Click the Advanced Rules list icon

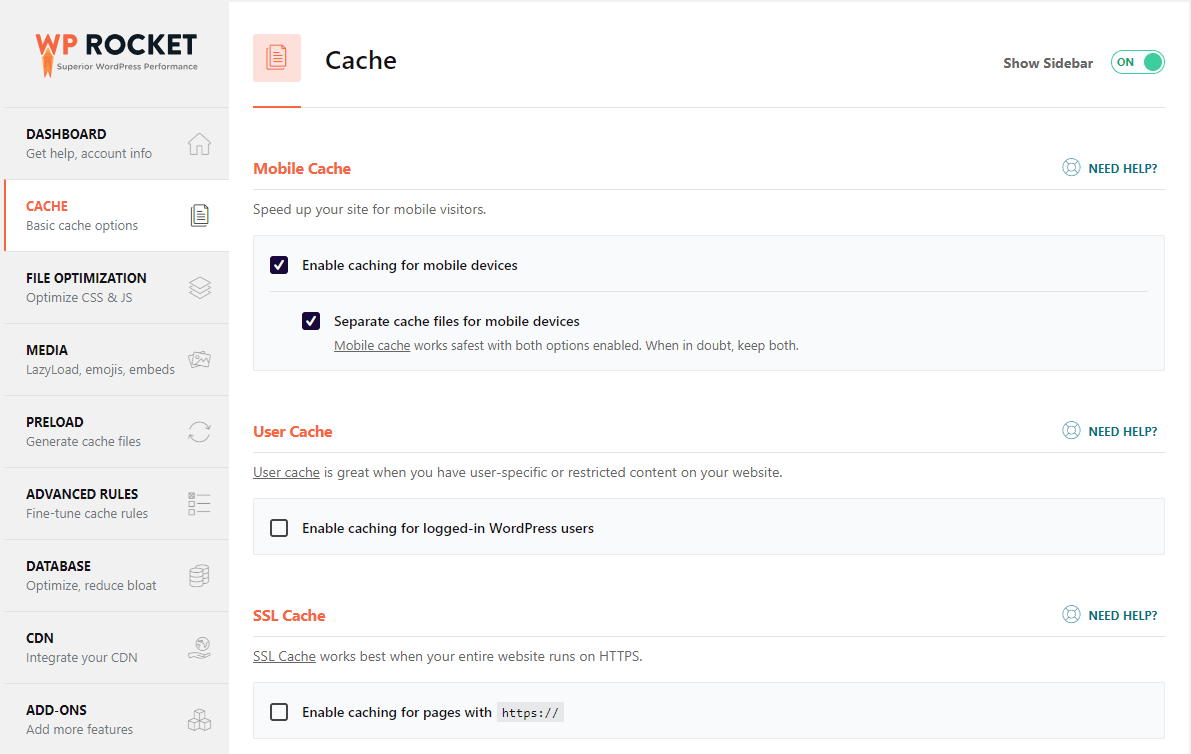click(x=199, y=503)
